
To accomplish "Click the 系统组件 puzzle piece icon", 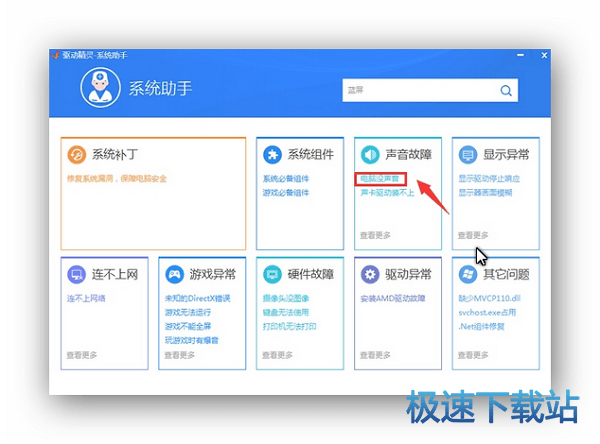I will click(272, 155).
